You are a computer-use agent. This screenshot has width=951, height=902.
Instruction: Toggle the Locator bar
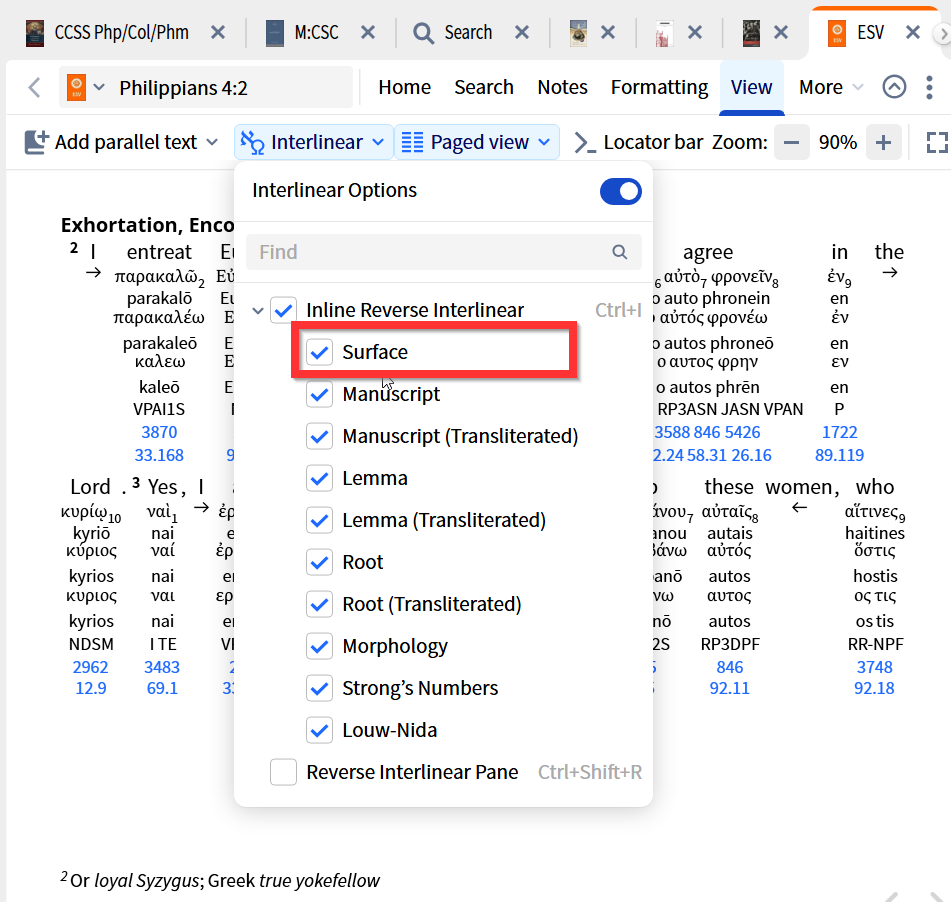coord(638,142)
